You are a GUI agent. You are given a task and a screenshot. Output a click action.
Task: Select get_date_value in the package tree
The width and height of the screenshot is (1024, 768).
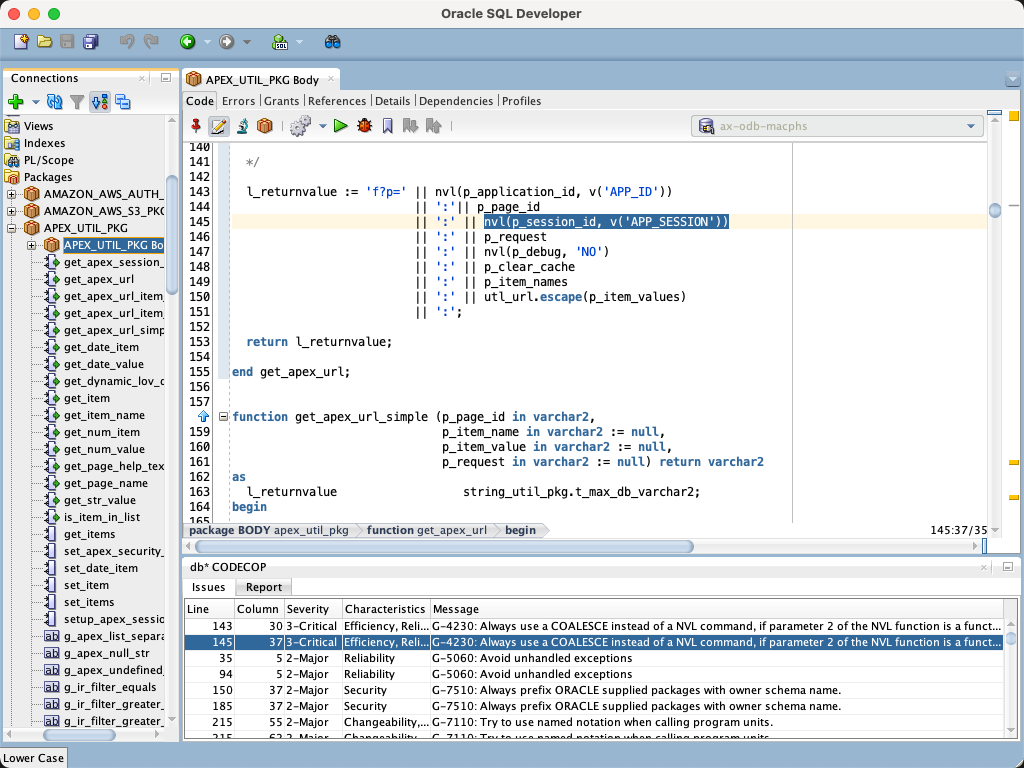[x=103, y=364]
